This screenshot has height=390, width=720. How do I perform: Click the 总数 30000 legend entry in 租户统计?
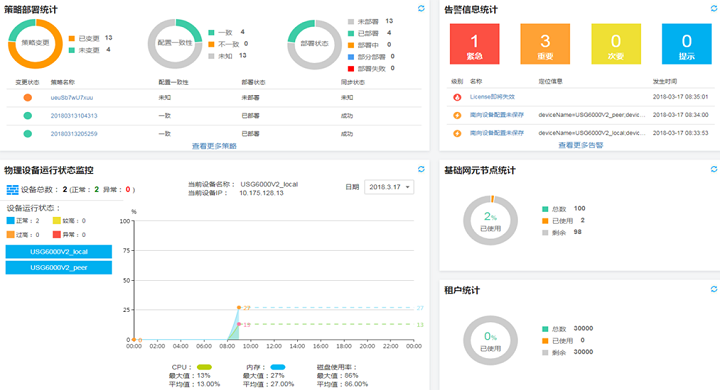pyautogui.click(x=568, y=328)
